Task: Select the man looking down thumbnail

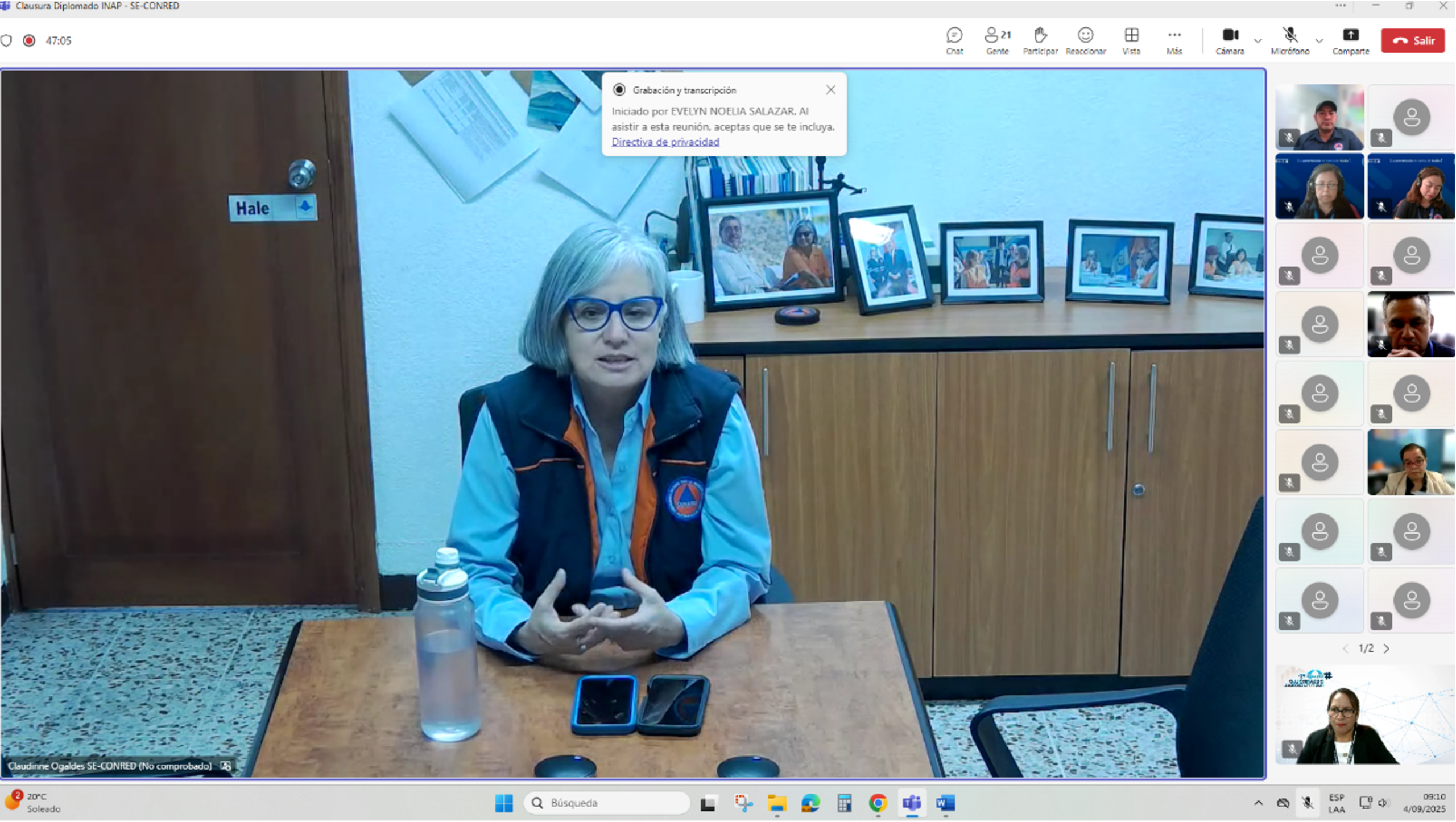Action: pyautogui.click(x=1411, y=324)
